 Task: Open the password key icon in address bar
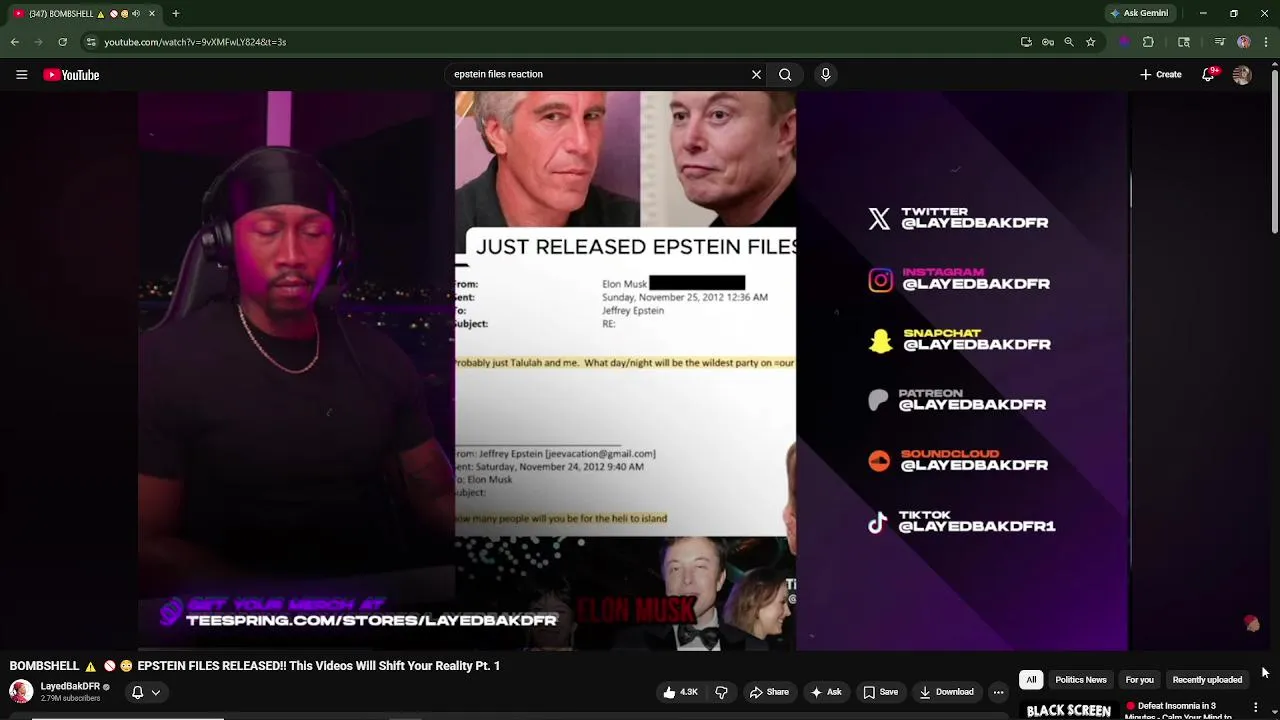pos(1048,42)
